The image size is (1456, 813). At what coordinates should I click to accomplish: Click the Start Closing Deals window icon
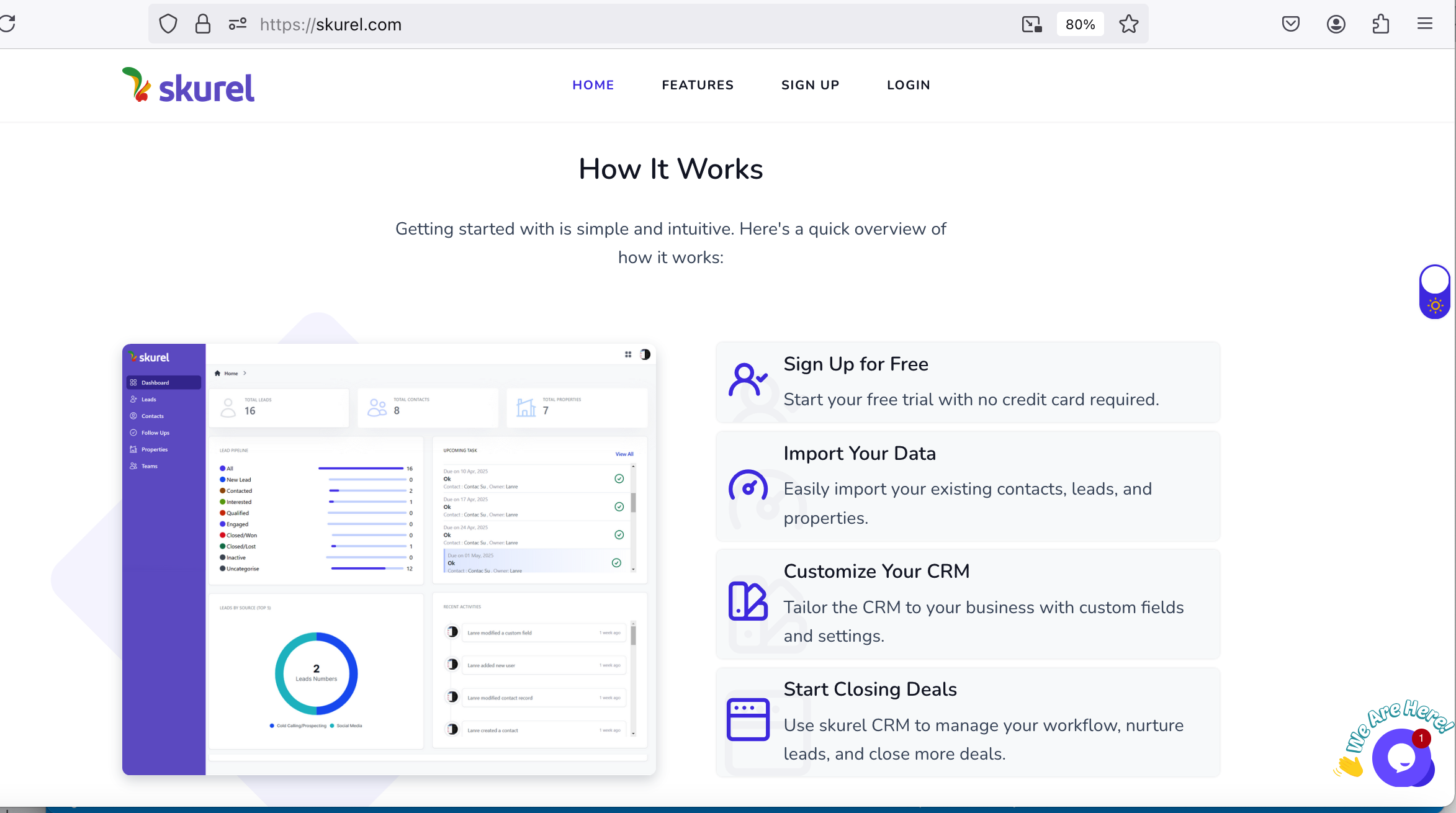click(x=748, y=719)
